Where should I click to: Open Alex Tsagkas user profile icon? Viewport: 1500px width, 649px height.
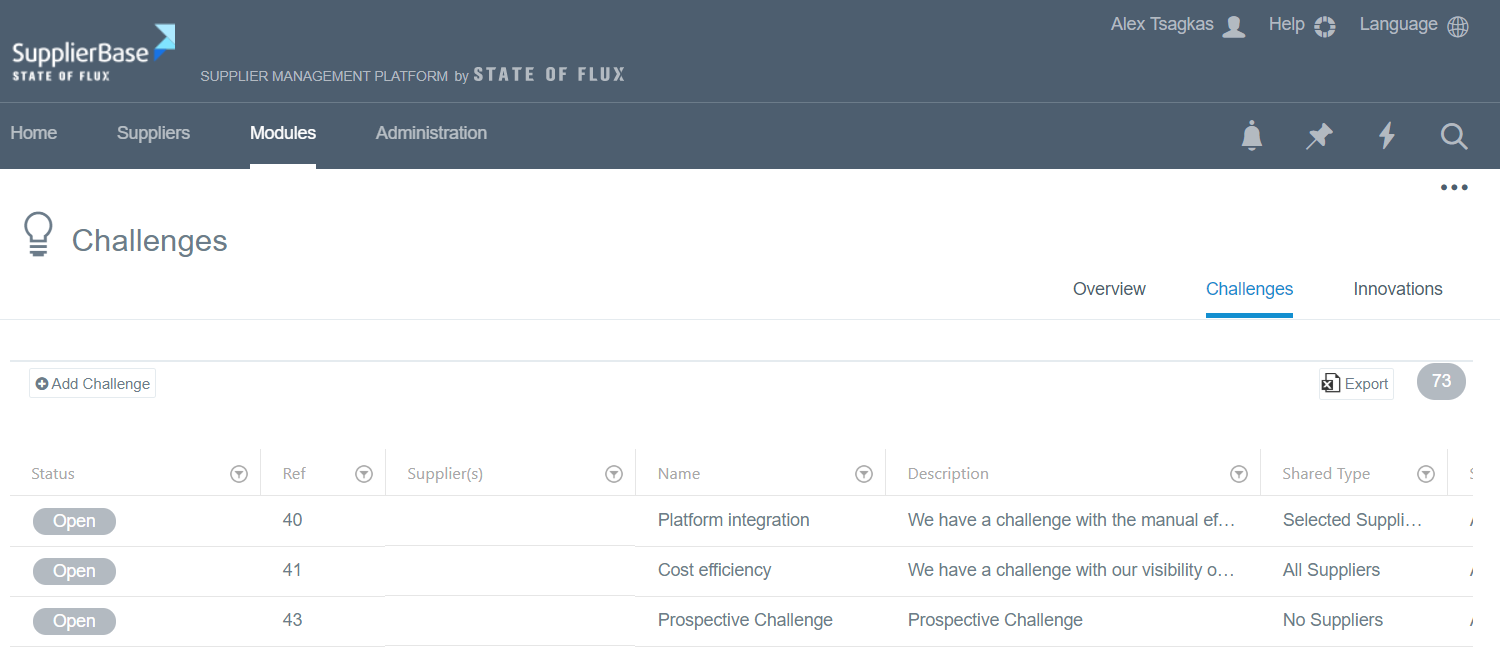(x=1234, y=27)
